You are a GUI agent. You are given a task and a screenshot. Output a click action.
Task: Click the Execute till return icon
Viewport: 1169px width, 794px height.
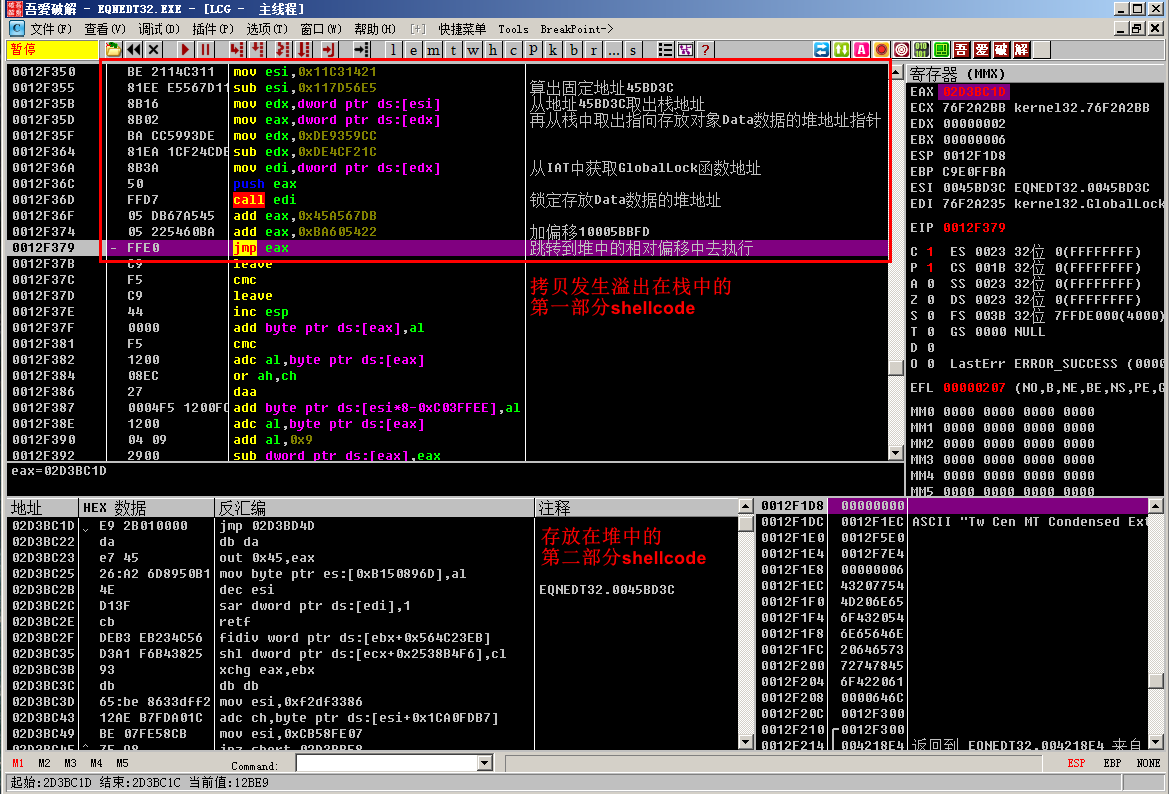[x=329, y=50]
